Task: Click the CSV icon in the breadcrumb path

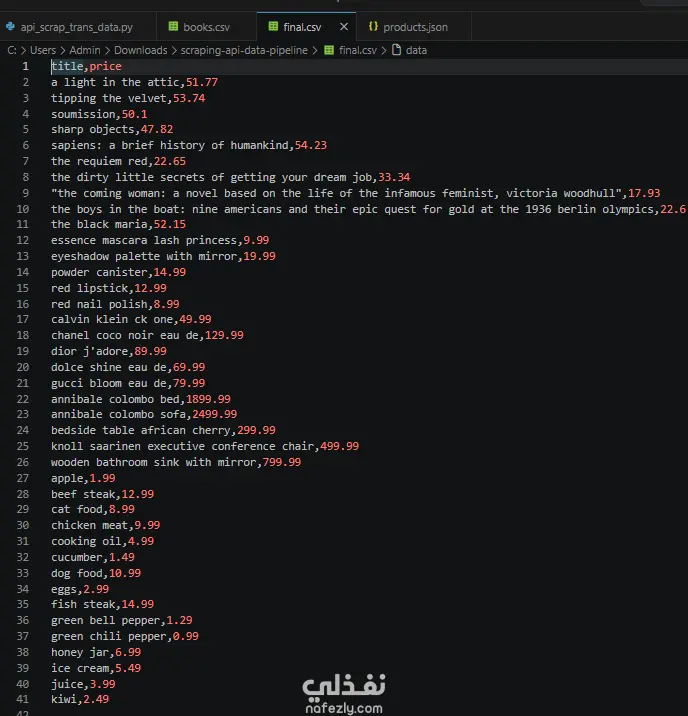Action: click(329, 50)
